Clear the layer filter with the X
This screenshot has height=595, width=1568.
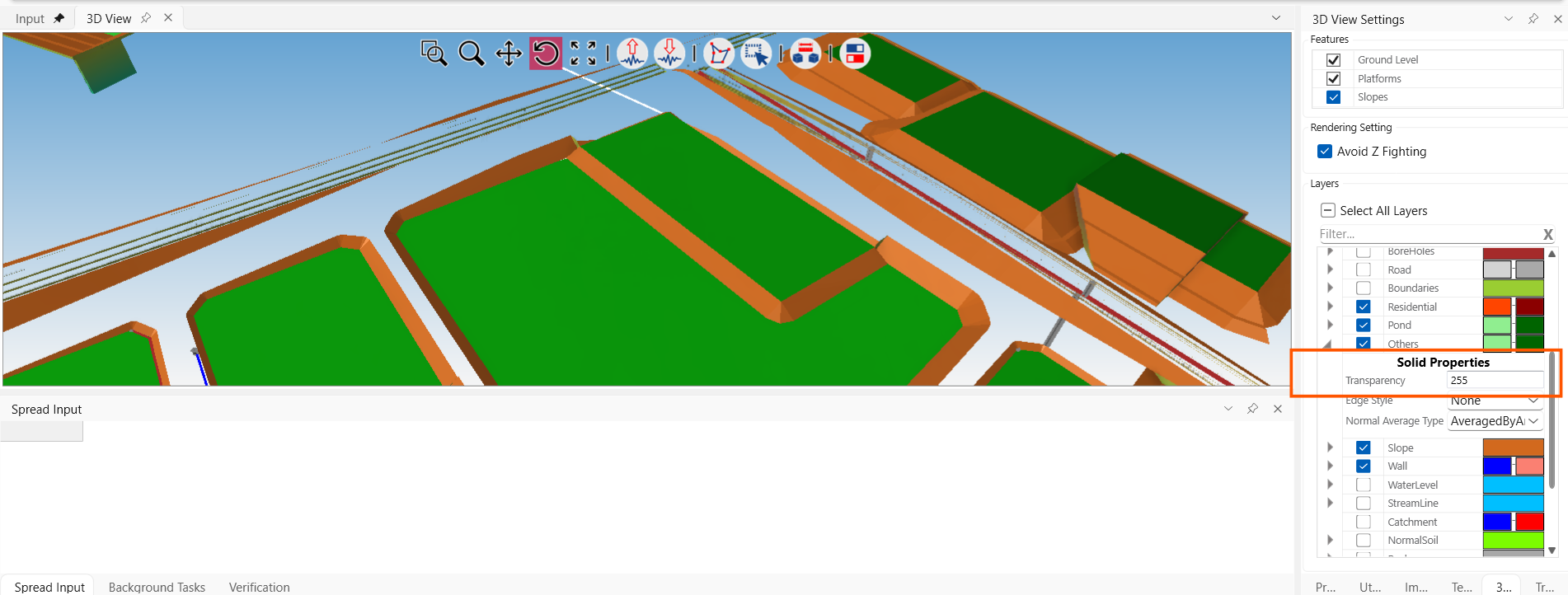click(1548, 234)
